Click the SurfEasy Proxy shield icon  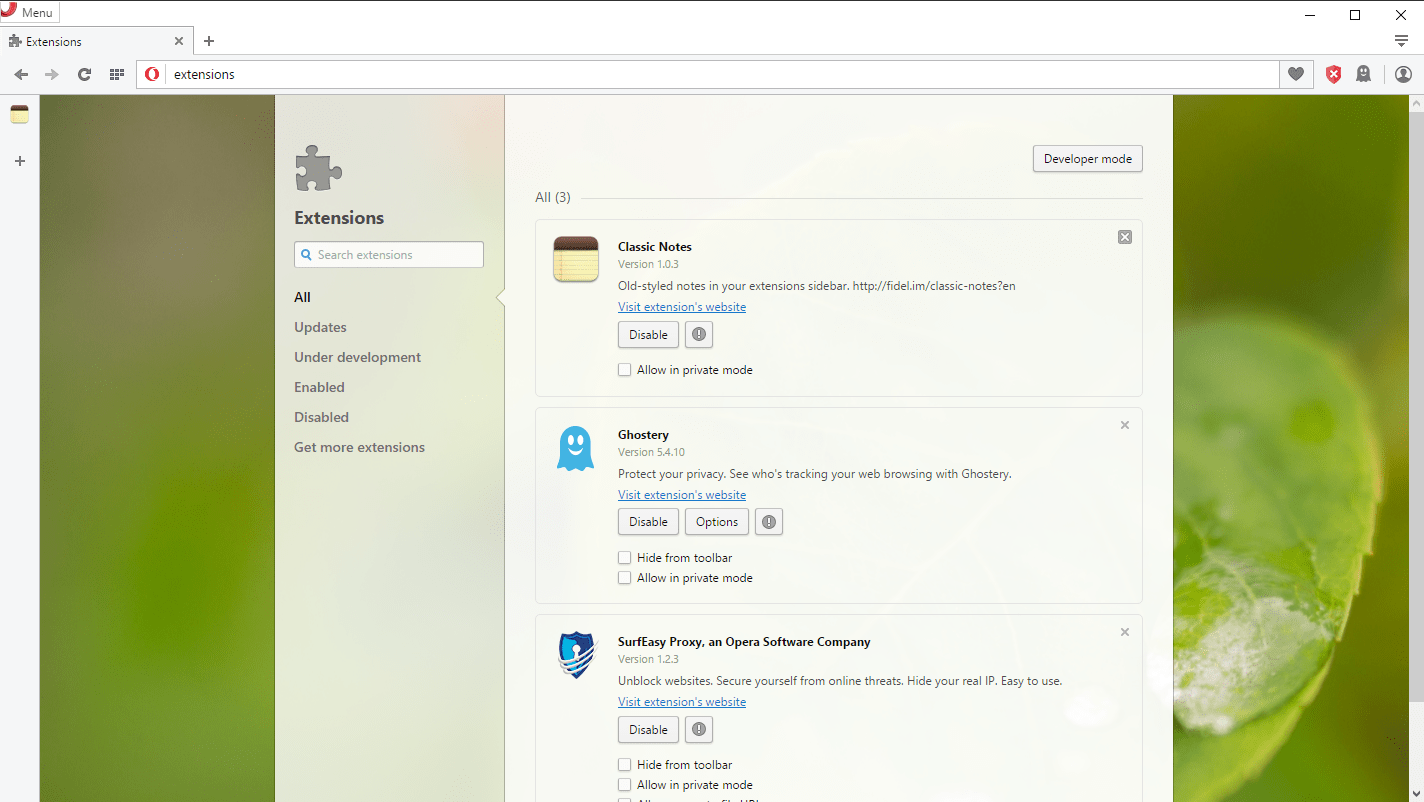[x=575, y=655]
